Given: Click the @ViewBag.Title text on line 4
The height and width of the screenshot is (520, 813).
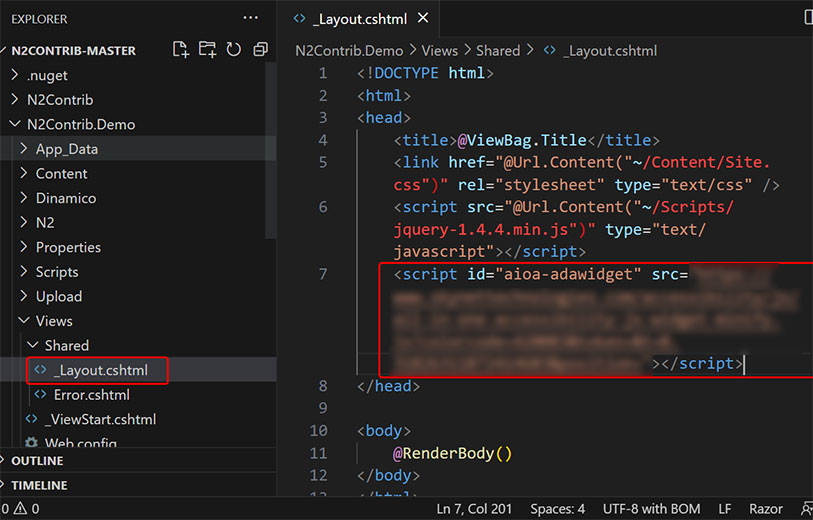Looking at the screenshot, I should 522,140.
